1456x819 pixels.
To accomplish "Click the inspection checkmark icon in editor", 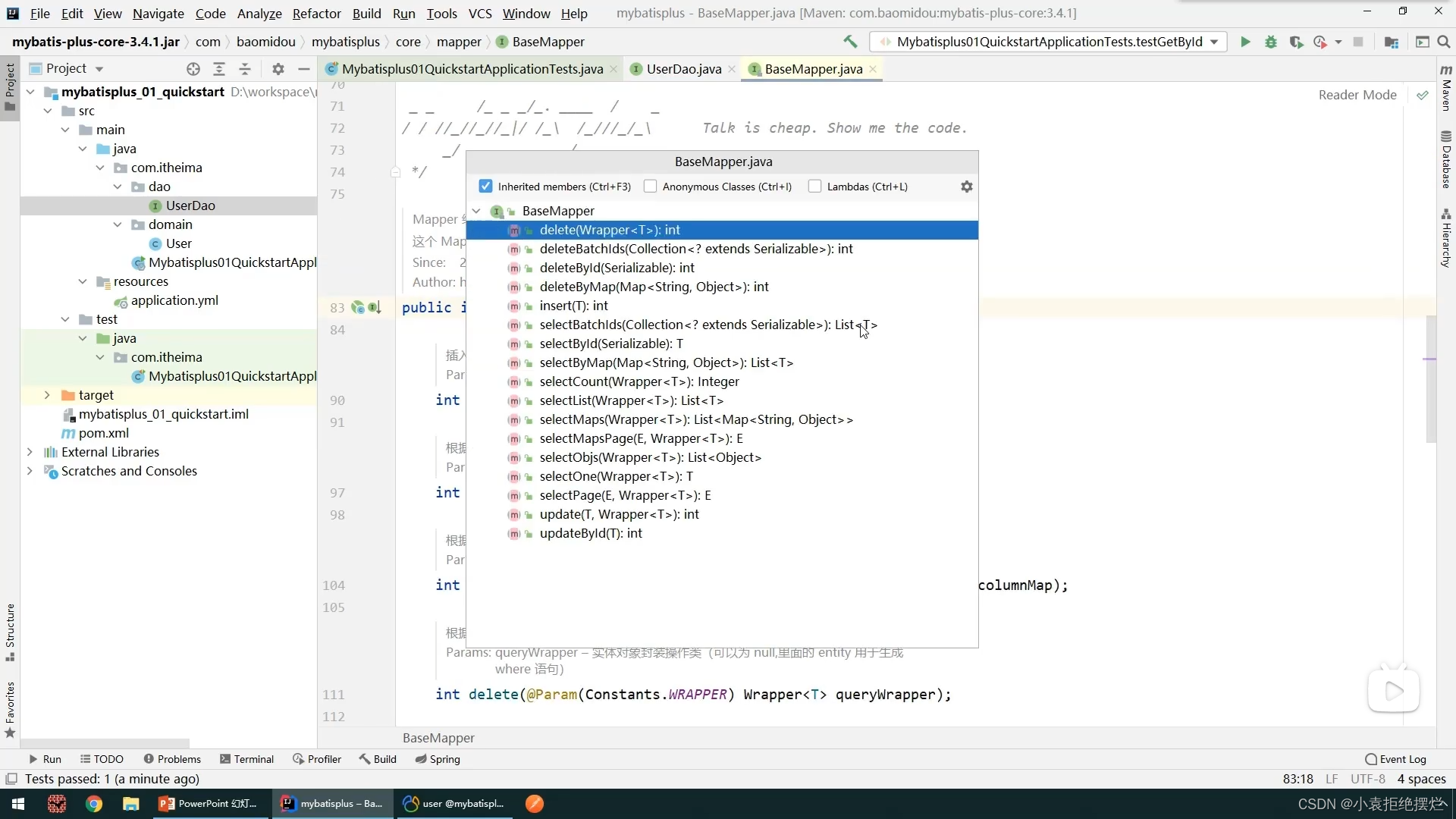I will 1423,95.
